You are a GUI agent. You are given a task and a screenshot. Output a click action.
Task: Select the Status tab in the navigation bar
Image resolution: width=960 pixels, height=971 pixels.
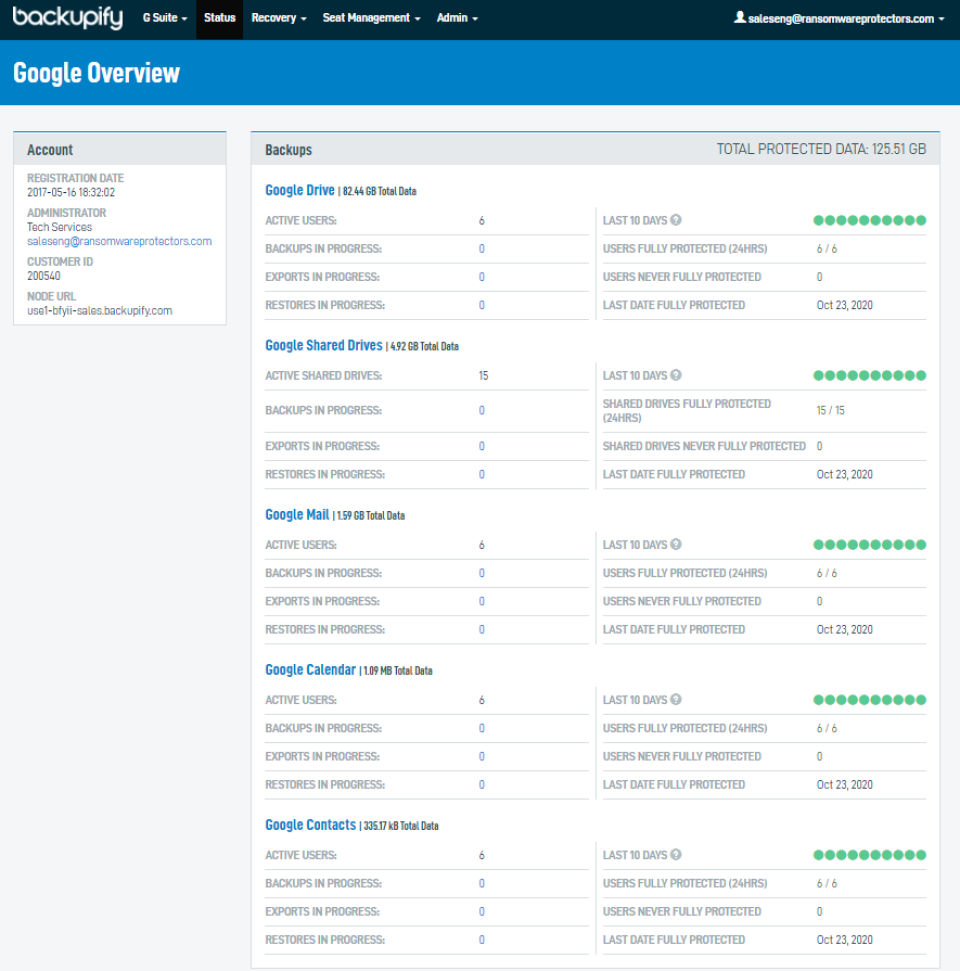click(219, 17)
